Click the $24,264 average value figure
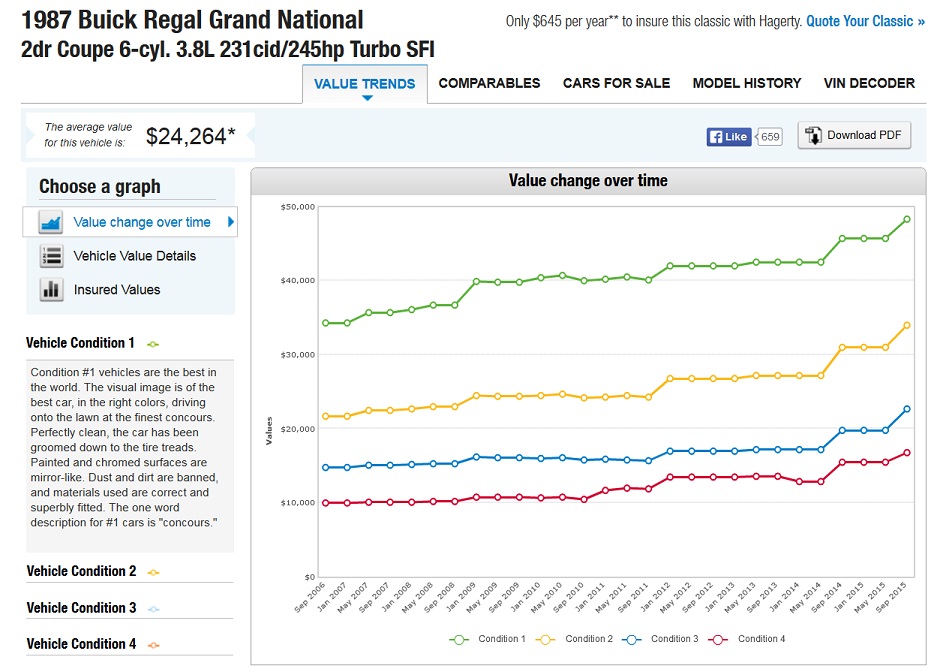Viewport: 940px width, 672px height. point(191,137)
